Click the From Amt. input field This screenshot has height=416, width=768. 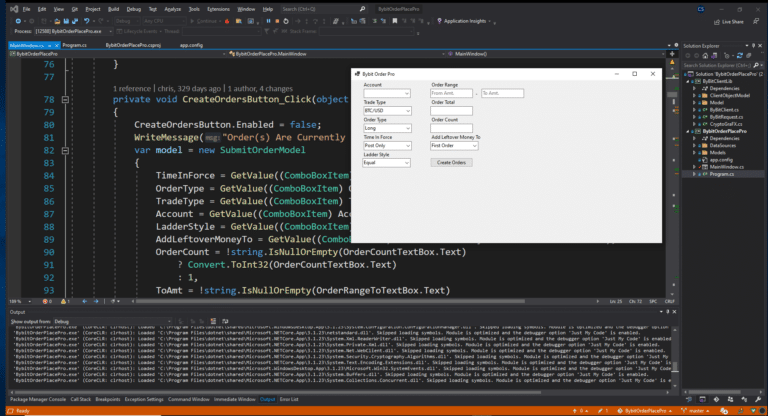point(451,93)
